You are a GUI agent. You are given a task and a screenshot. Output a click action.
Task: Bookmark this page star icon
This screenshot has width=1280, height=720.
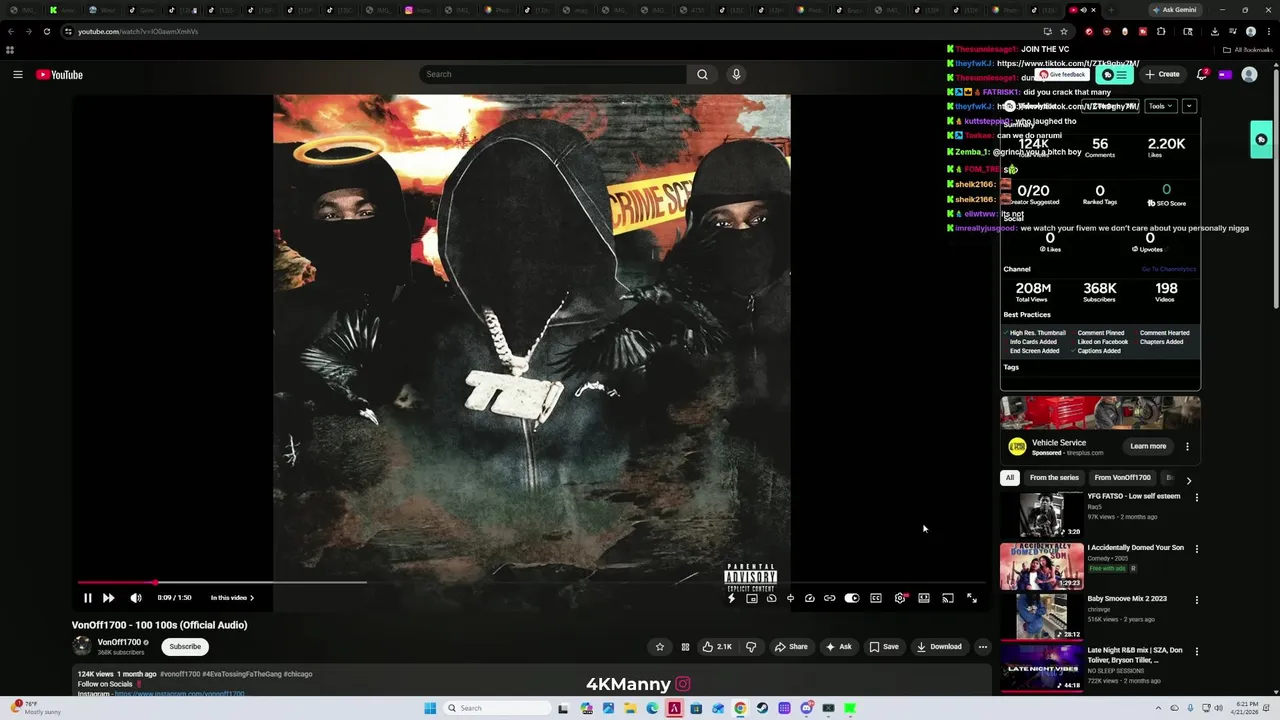click(x=1063, y=31)
